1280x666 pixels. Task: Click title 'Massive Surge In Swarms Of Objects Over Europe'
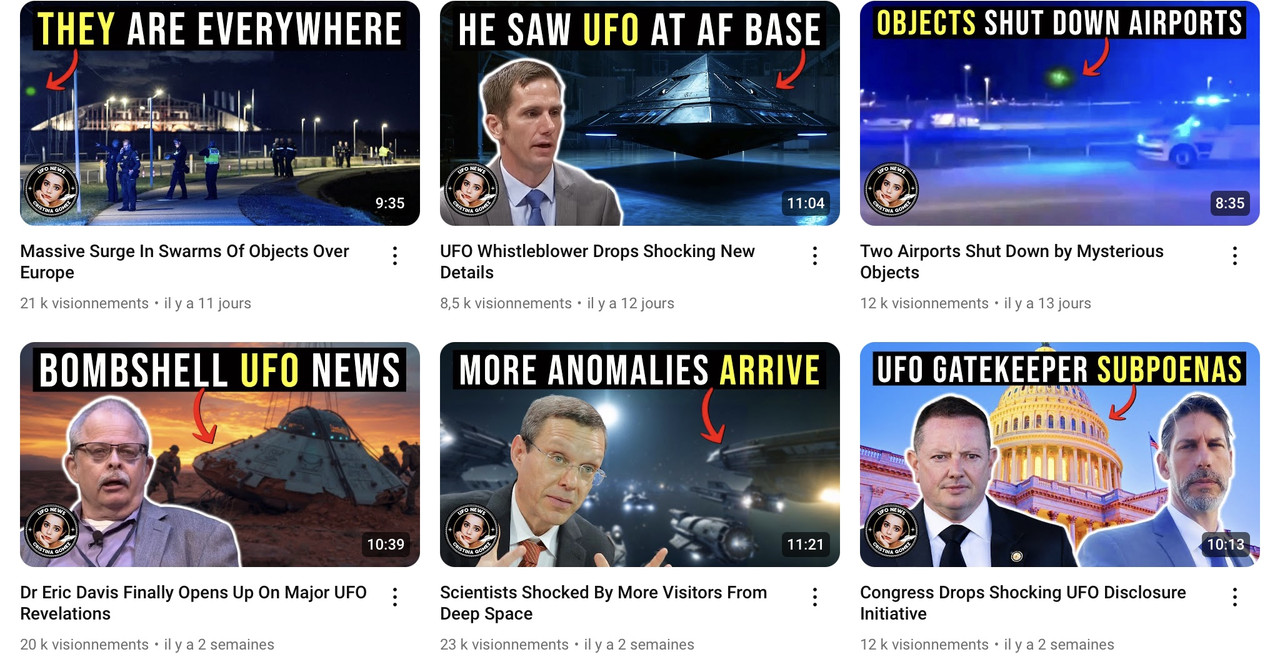point(185,262)
